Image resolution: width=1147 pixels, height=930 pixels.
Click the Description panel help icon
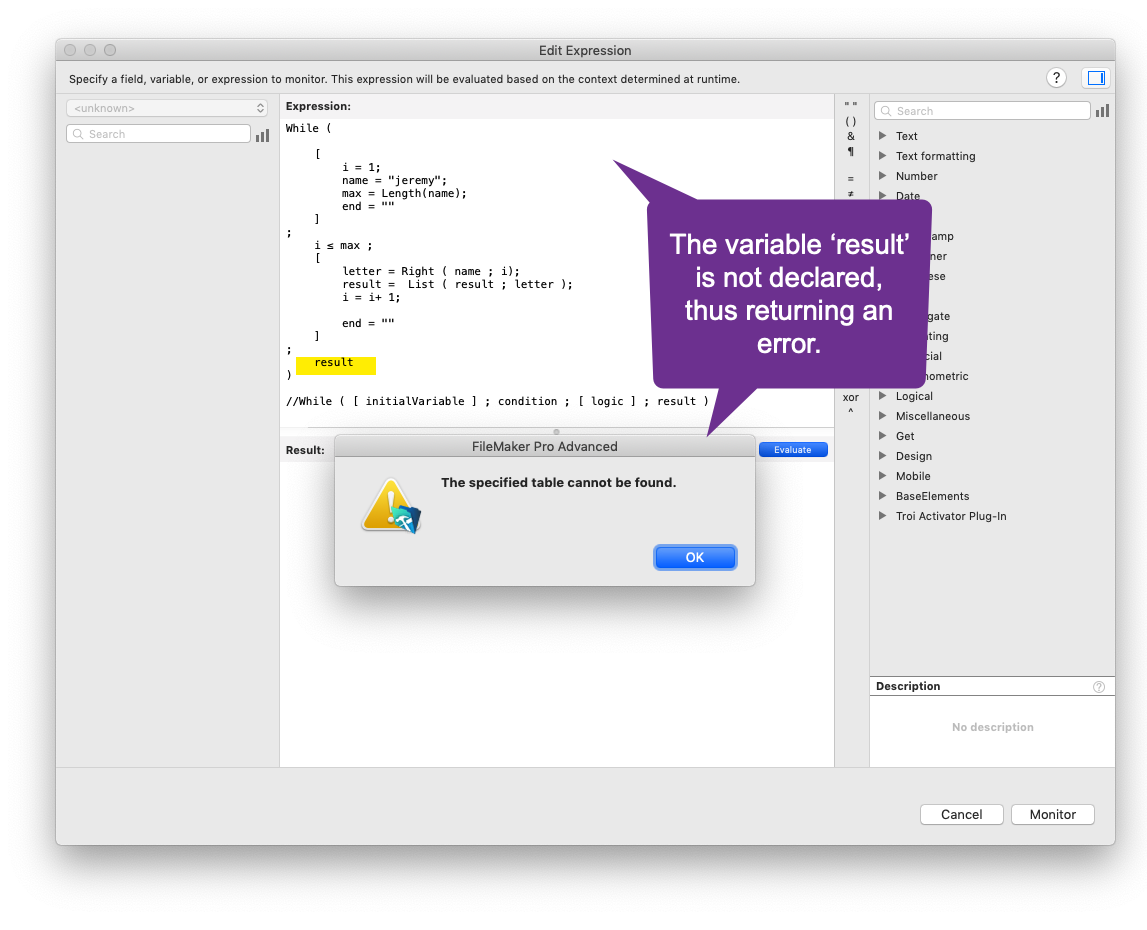tap(1099, 686)
